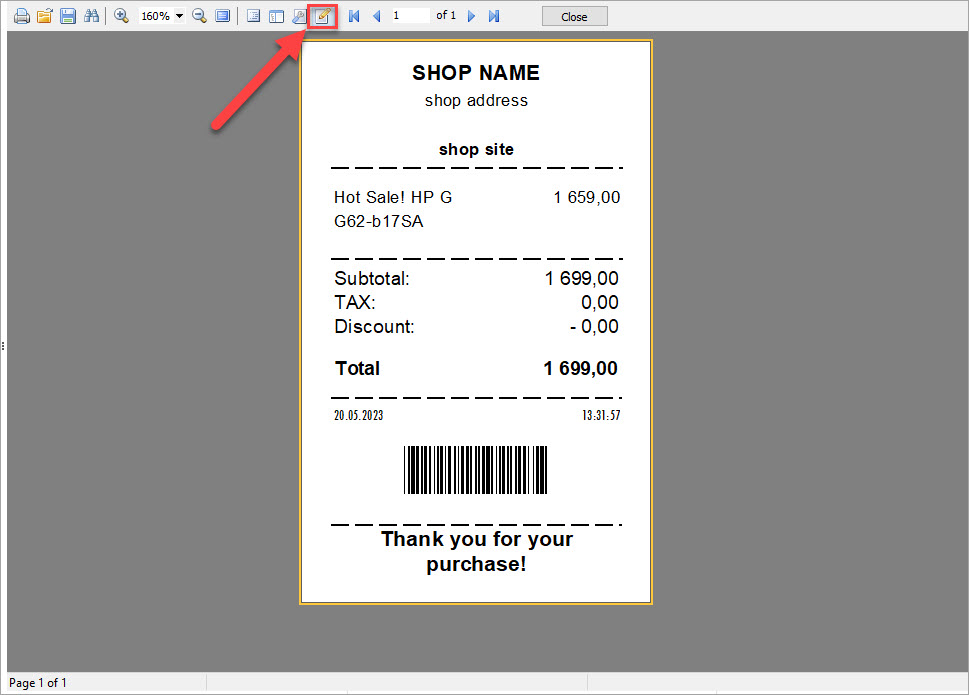Click the 'G62-b17SA' model text

[x=379, y=222]
